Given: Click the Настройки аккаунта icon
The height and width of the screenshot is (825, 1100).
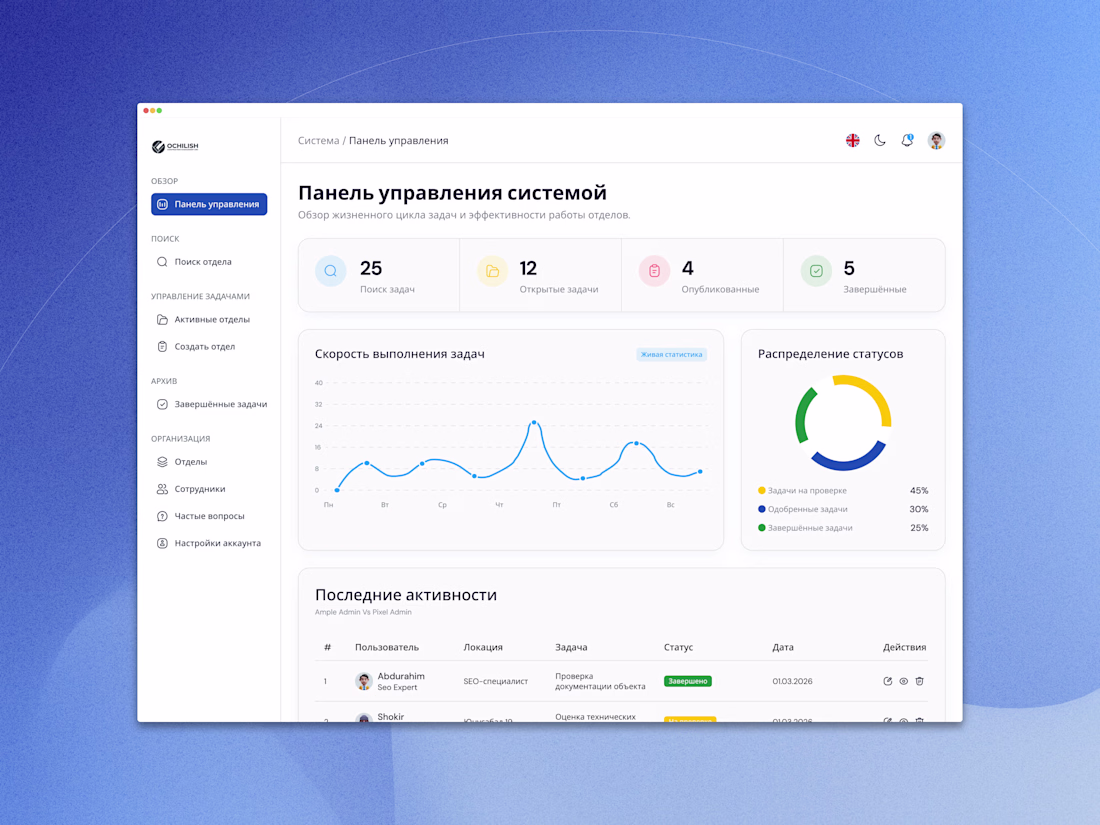Looking at the screenshot, I should tap(162, 543).
